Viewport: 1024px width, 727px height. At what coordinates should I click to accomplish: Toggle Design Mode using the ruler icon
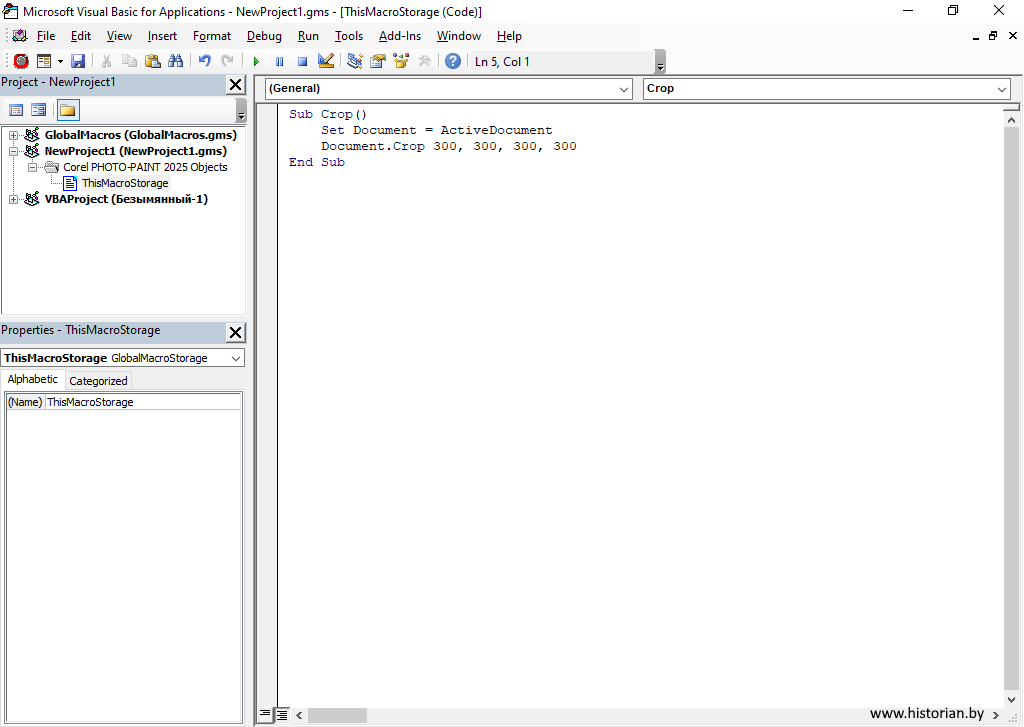326,62
